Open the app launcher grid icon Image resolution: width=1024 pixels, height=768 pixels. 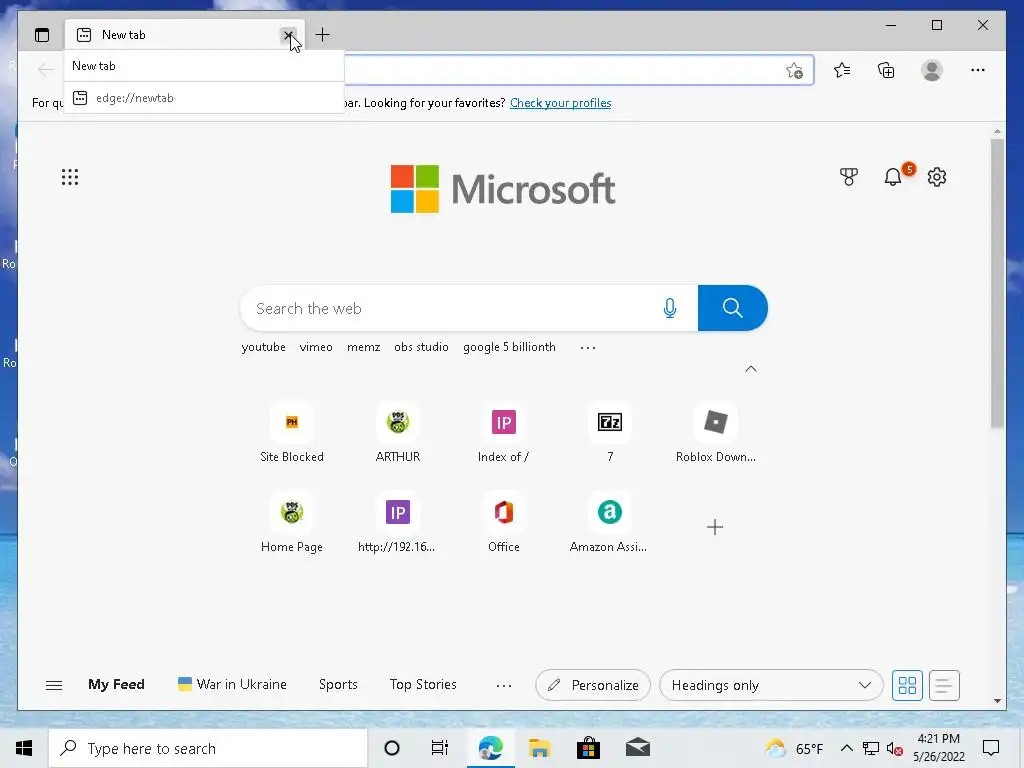pyautogui.click(x=70, y=177)
